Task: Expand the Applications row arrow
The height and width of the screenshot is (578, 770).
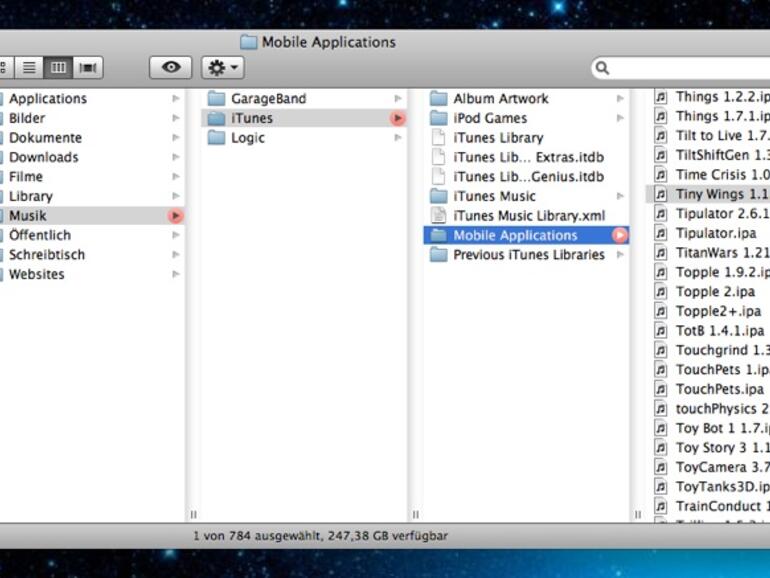Action: 175,99
